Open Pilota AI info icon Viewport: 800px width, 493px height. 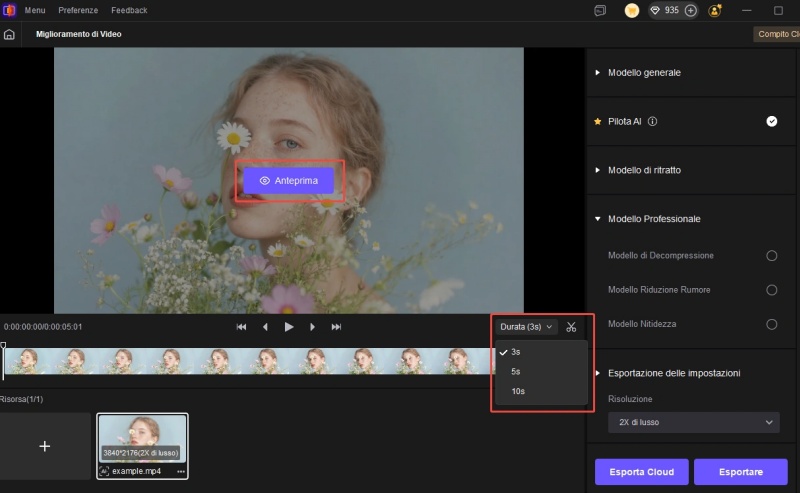click(652, 121)
